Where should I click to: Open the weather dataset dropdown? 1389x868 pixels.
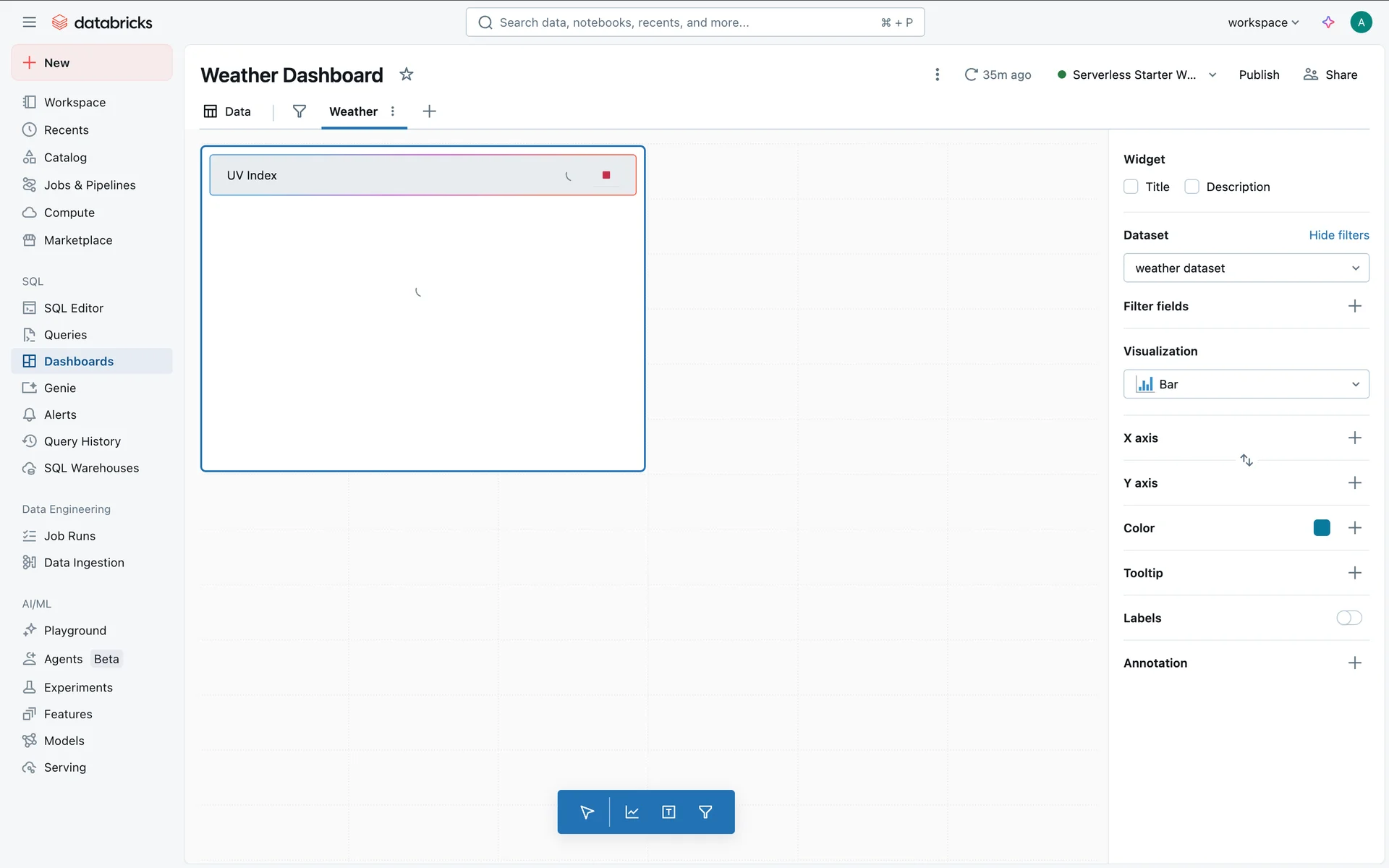point(1246,268)
